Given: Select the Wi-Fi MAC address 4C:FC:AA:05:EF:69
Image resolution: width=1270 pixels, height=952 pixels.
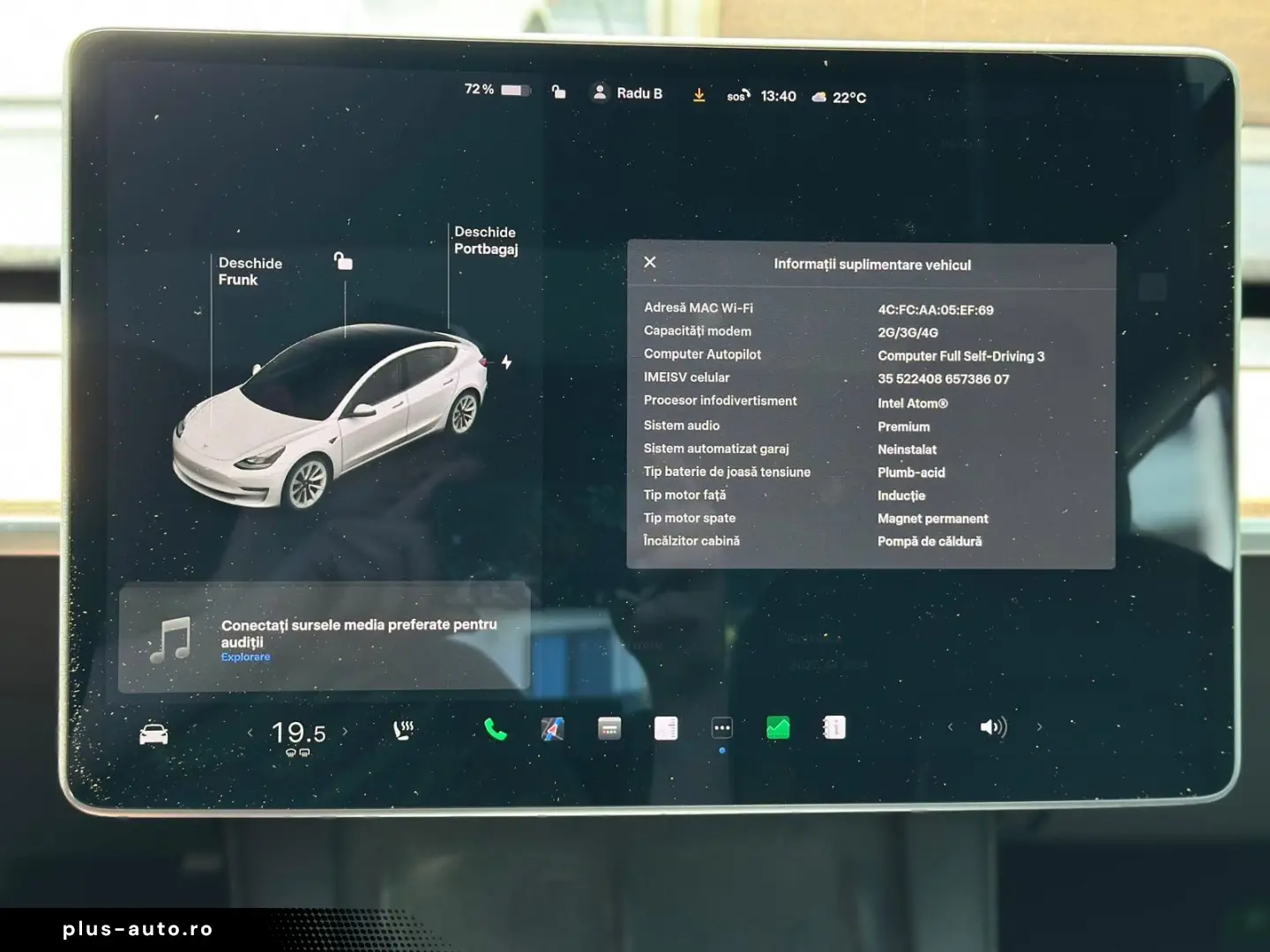Looking at the screenshot, I should pyautogui.click(x=935, y=310).
